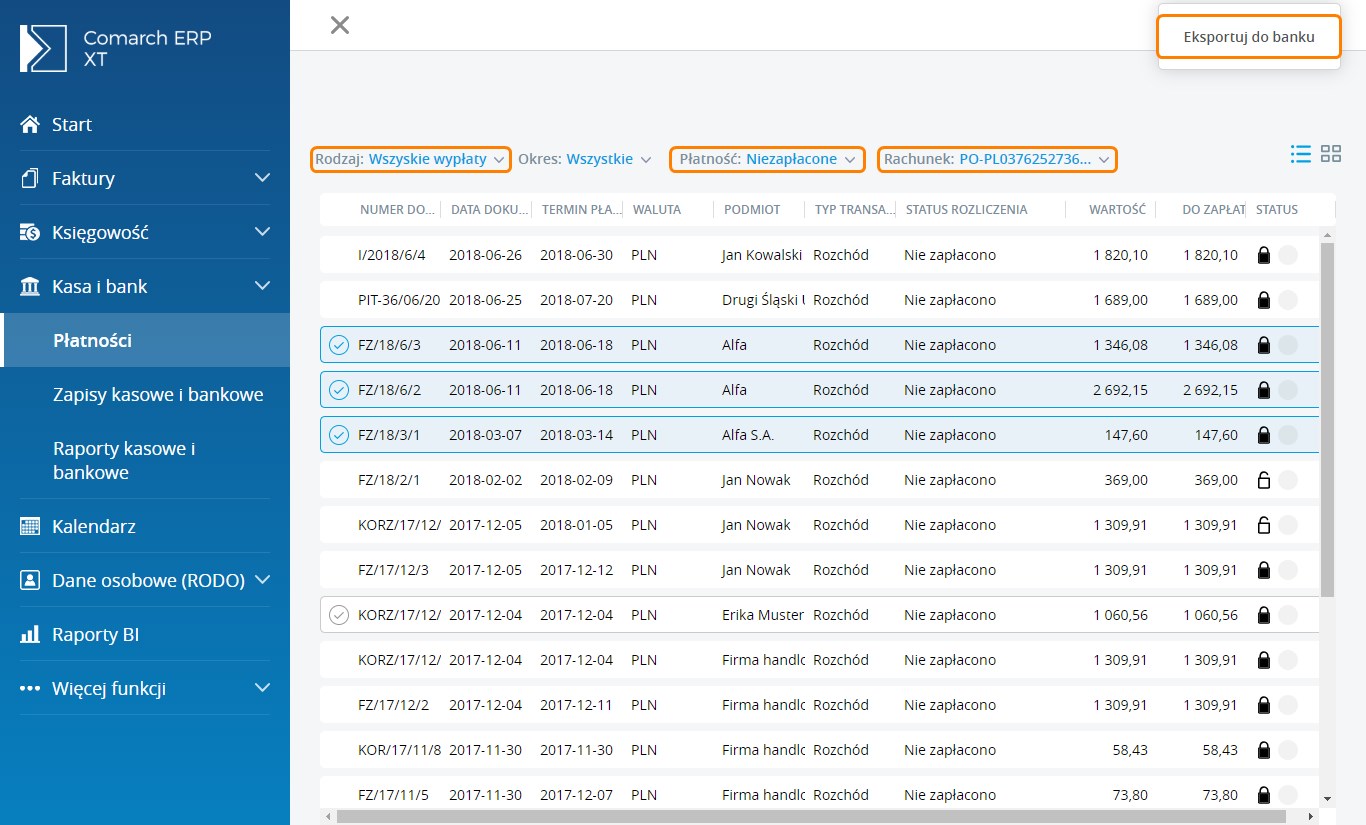This screenshot has height=825, width=1366.
Task: Click the Start home icon
Action: [30, 124]
